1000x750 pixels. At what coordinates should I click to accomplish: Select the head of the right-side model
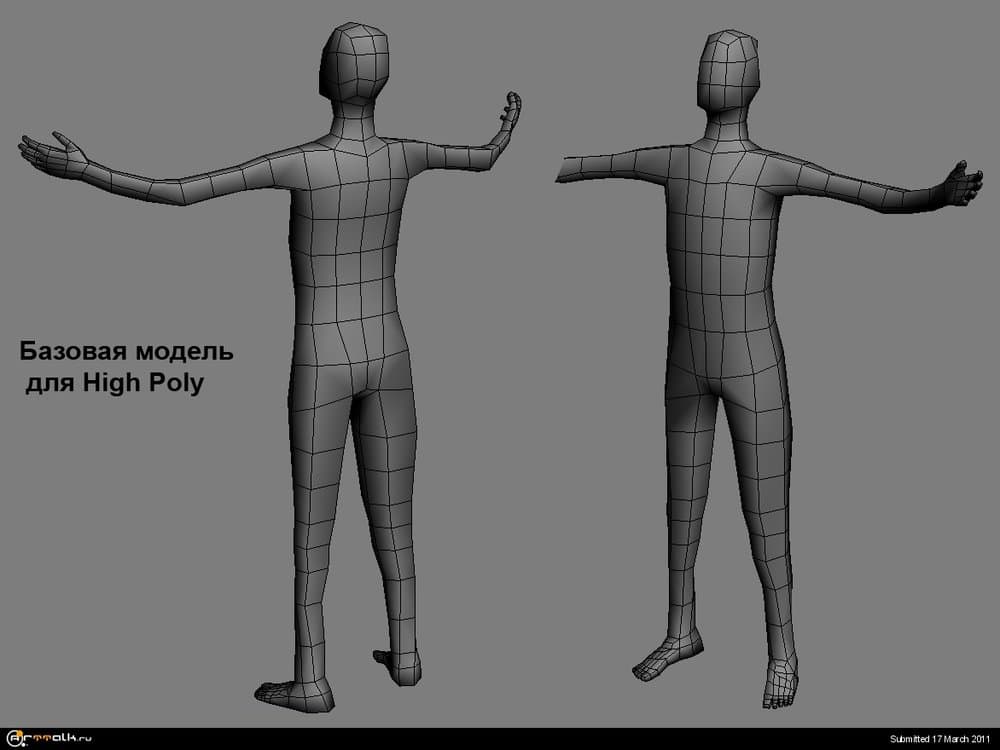pos(729,74)
